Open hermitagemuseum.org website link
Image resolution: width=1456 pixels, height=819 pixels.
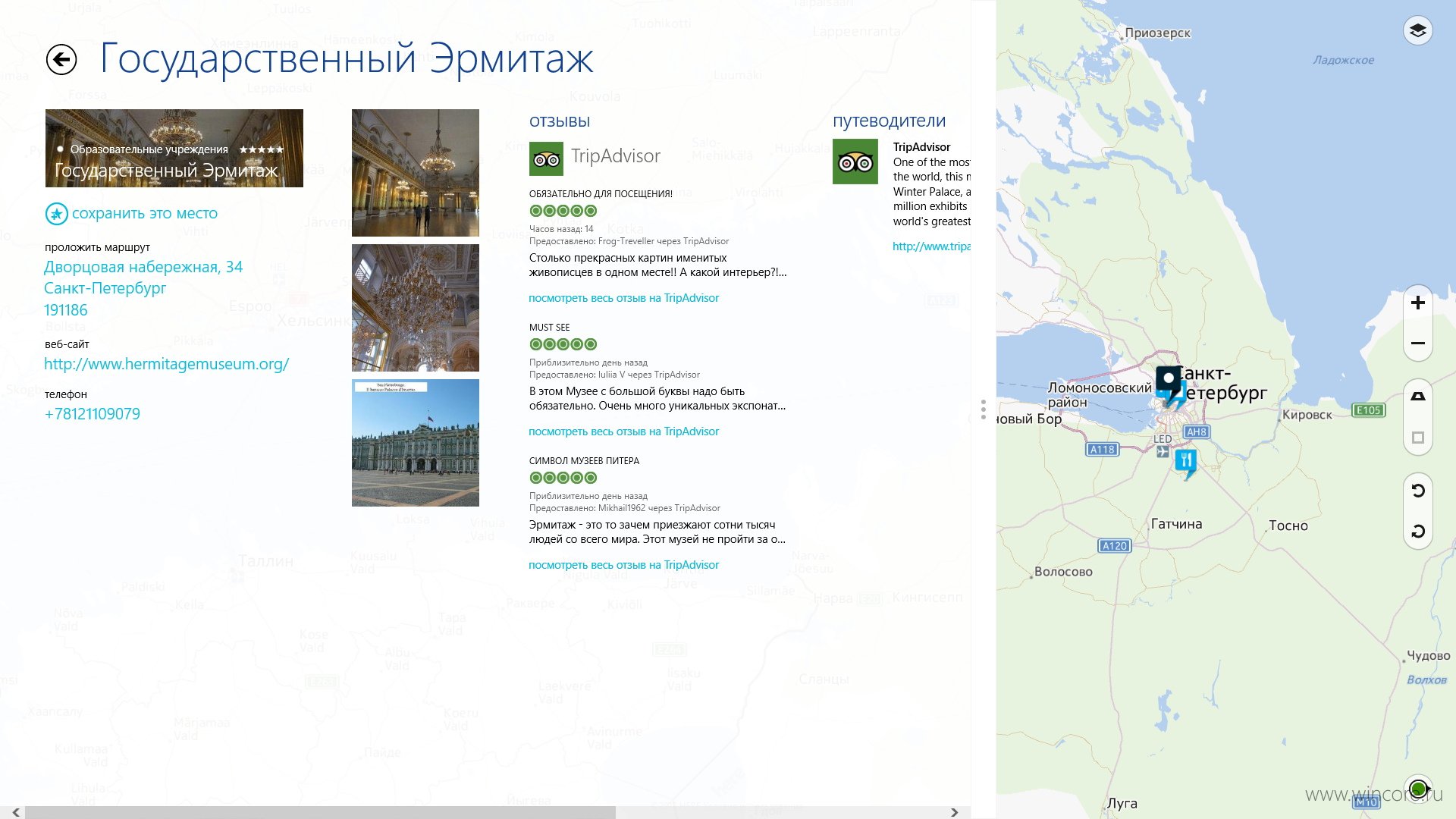coord(166,364)
